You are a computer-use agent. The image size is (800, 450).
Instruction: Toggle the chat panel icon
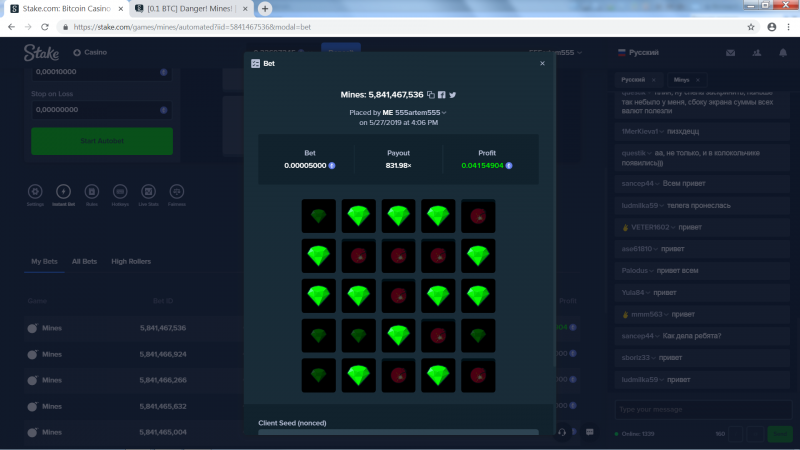point(590,432)
